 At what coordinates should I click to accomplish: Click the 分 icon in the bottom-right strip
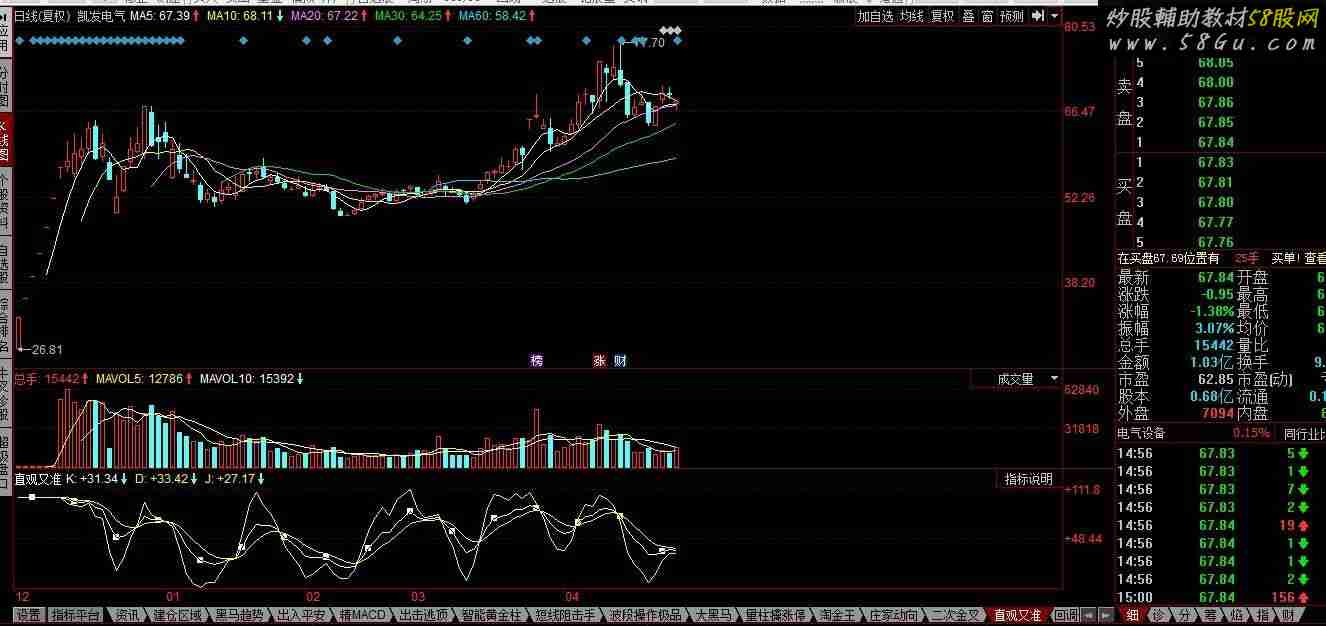click(x=1184, y=615)
